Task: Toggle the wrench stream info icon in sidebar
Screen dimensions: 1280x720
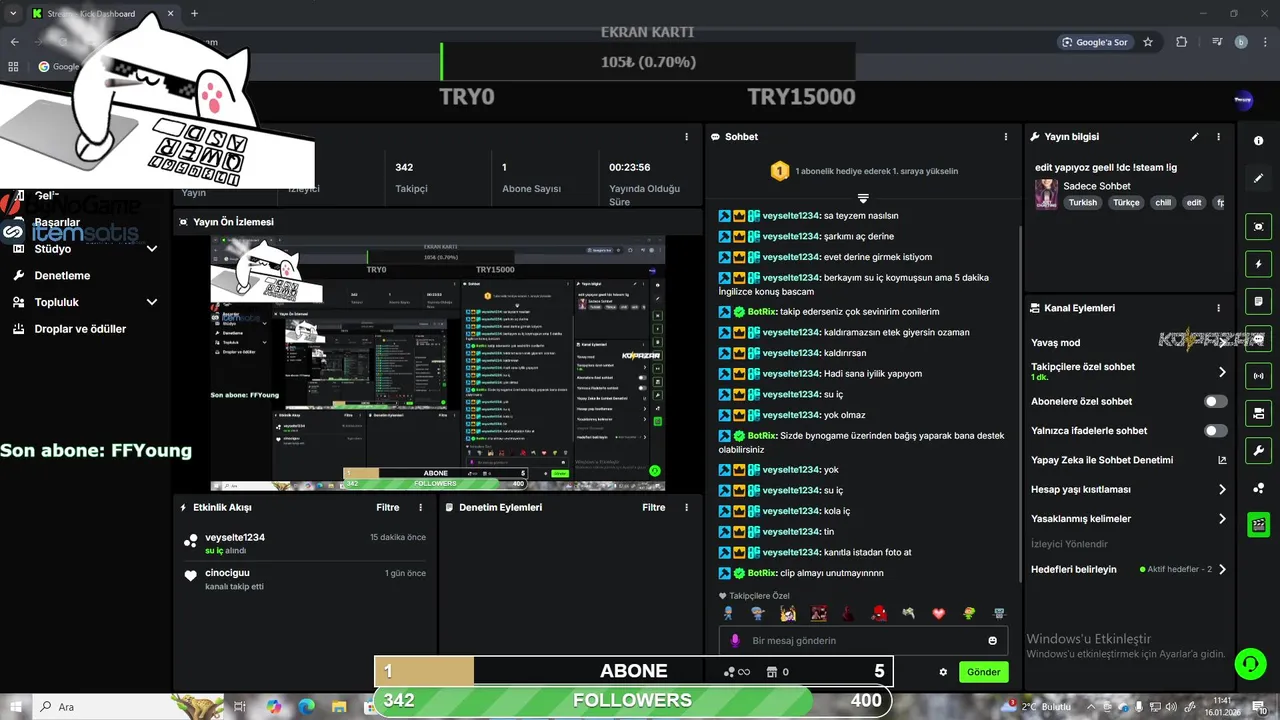Action: [1258, 450]
